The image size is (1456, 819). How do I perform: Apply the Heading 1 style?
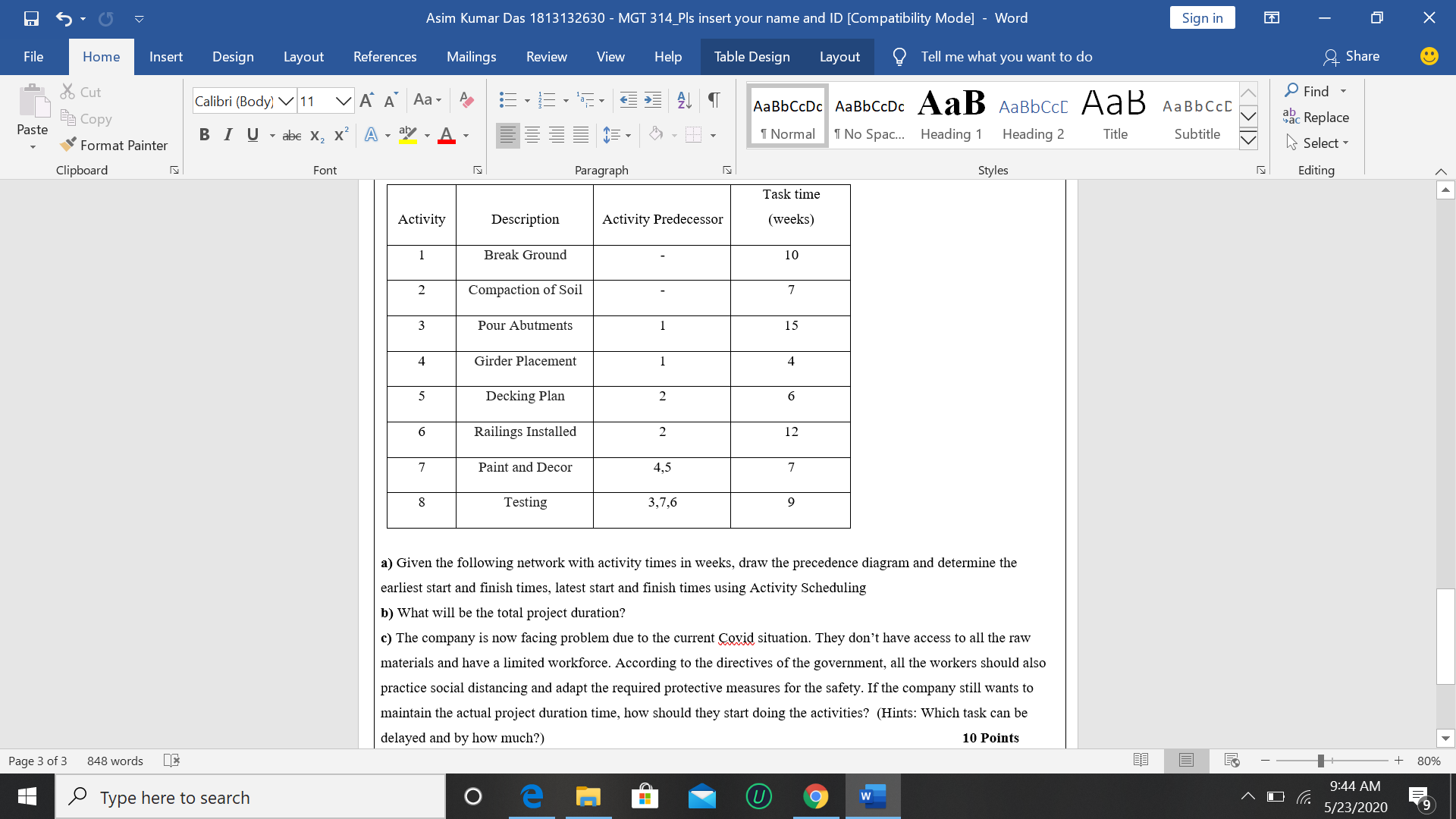pyautogui.click(x=951, y=114)
